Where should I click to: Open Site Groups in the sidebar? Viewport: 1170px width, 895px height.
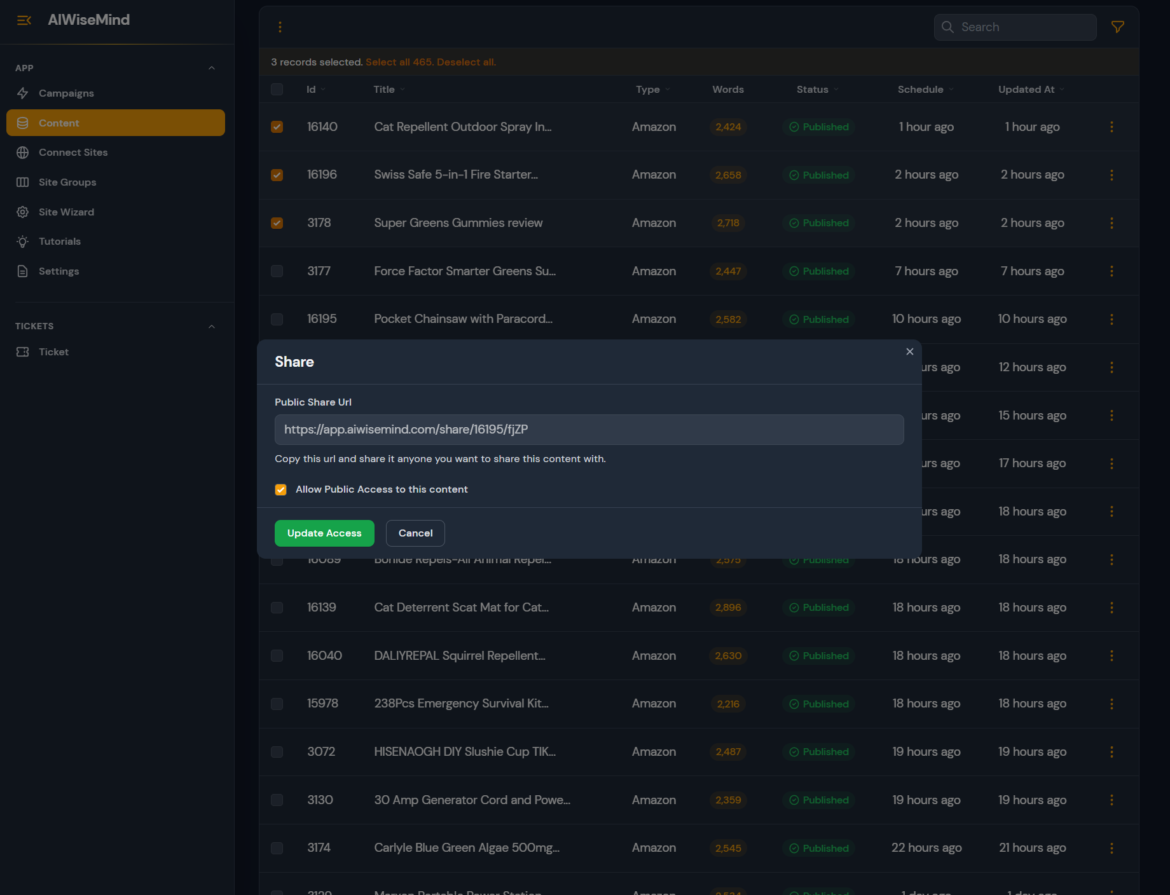pos(67,183)
